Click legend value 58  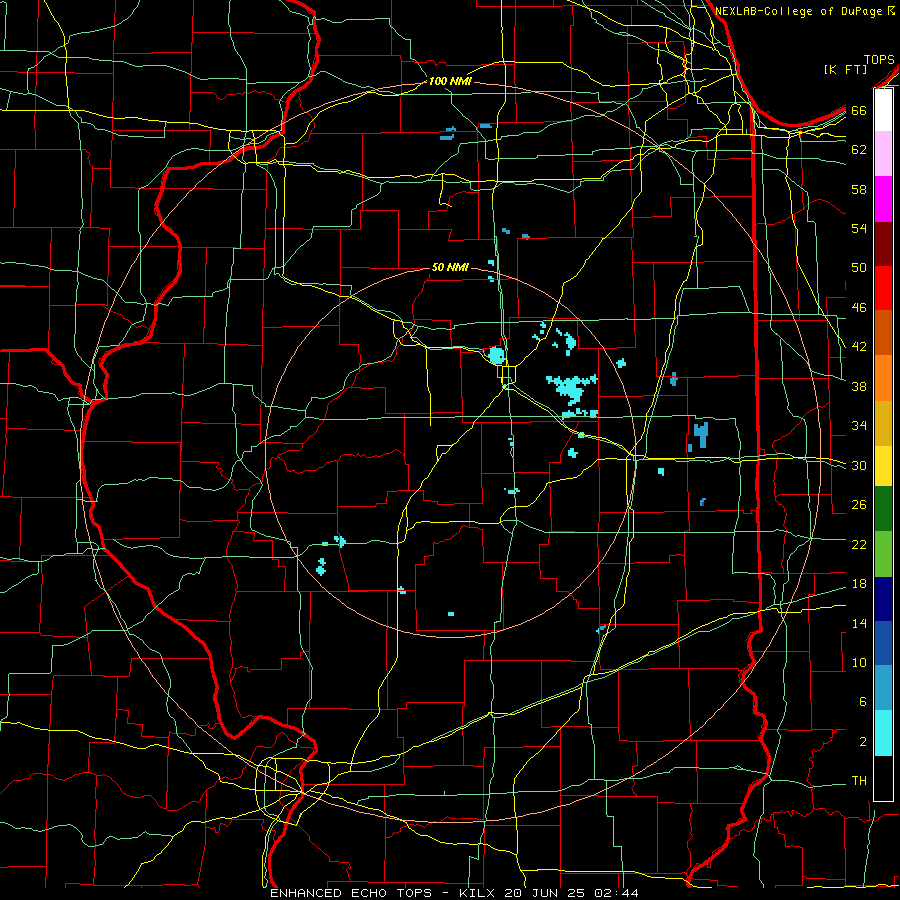click(859, 189)
